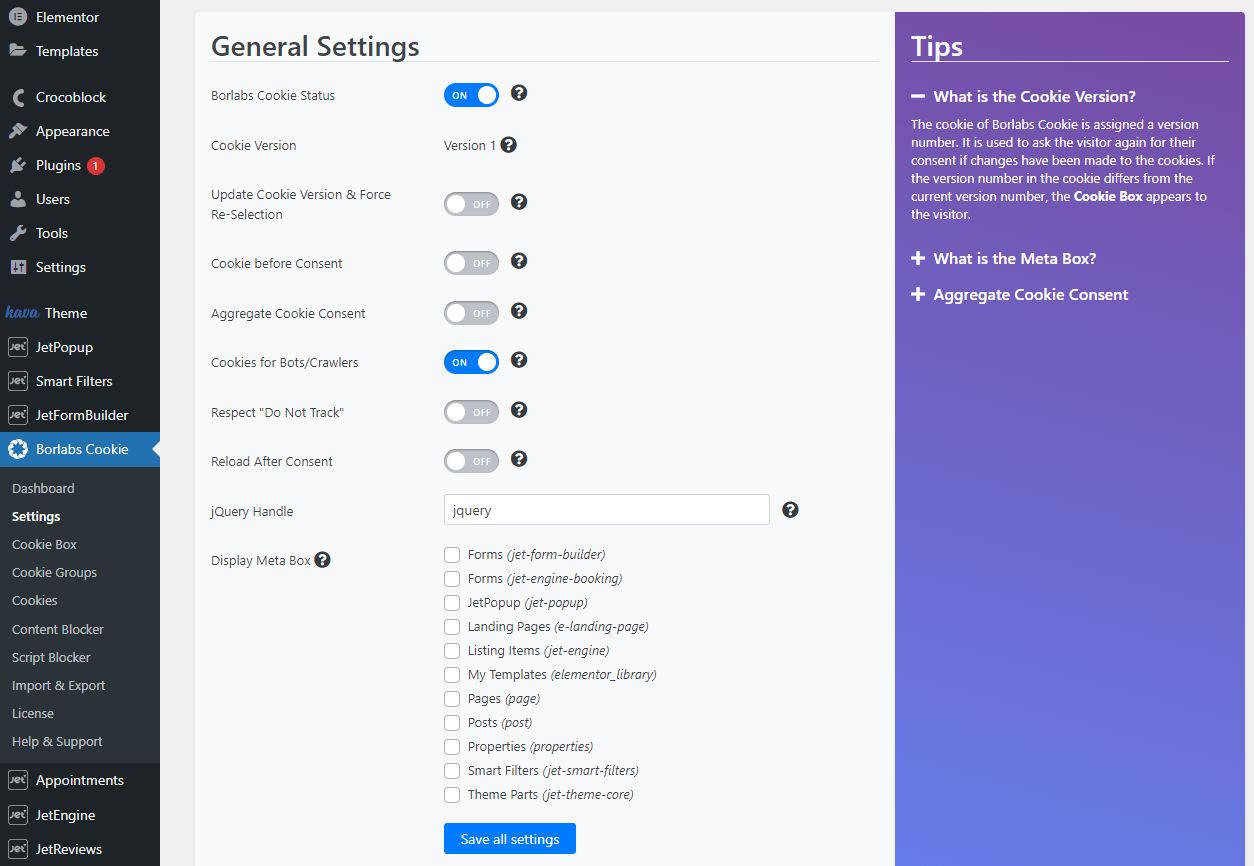Click the jQuery Handle input field
1254x866 pixels.
tap(607, 510)
